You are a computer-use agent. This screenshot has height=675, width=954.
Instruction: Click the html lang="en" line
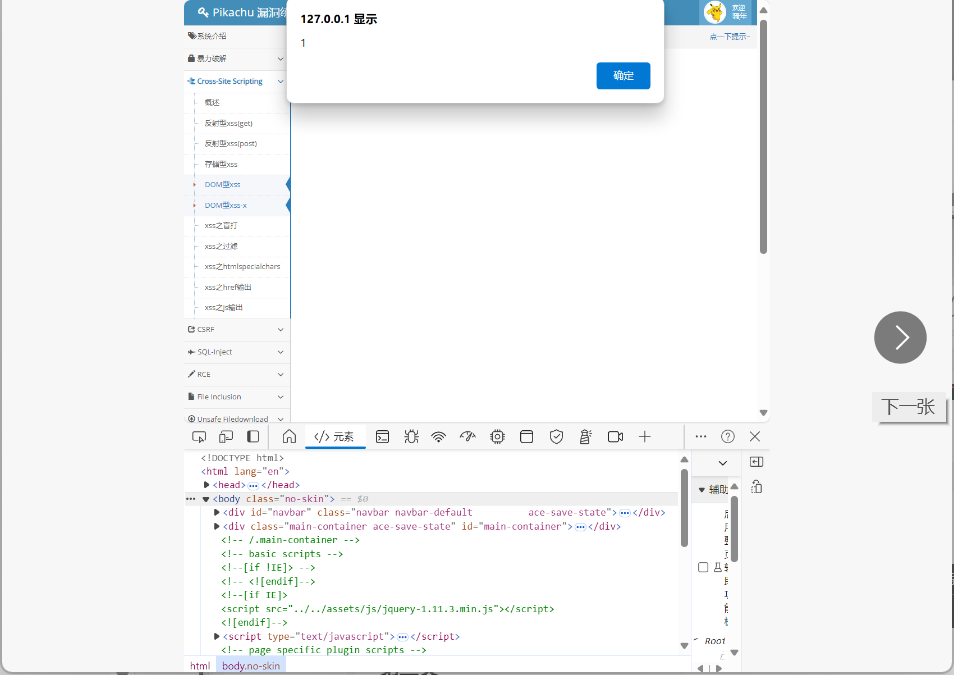point(245,471)
